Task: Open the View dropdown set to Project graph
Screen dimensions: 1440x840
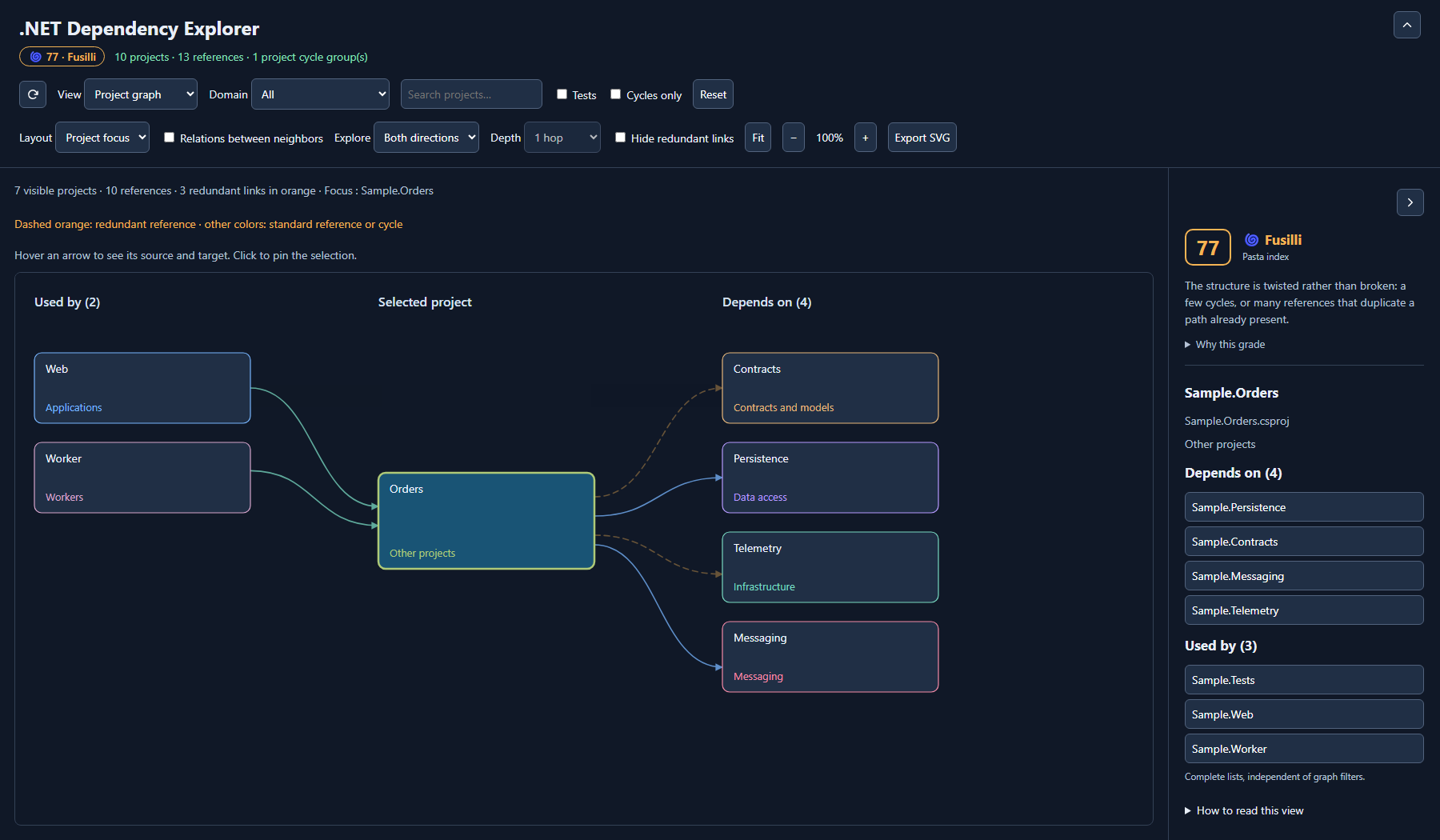Action: [141, 94]
